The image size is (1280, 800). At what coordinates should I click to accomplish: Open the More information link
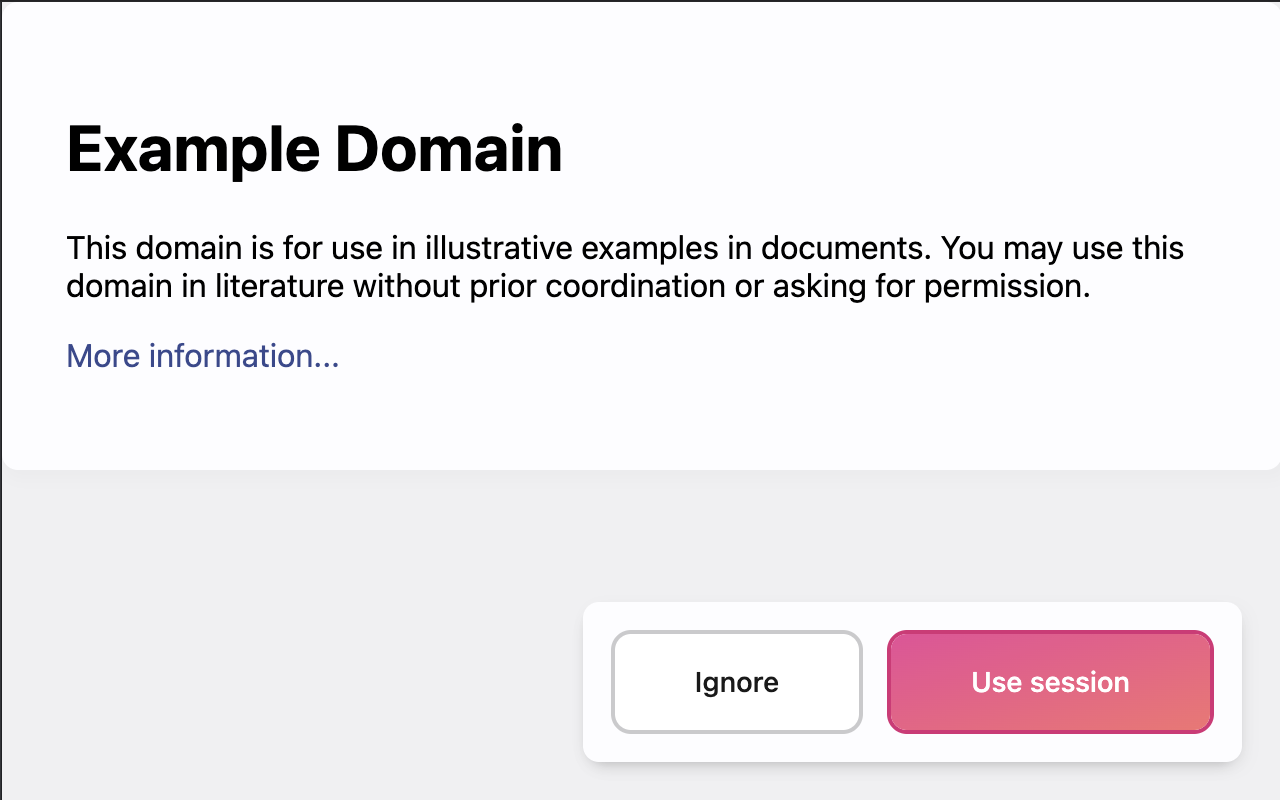[x=203, y=356]
